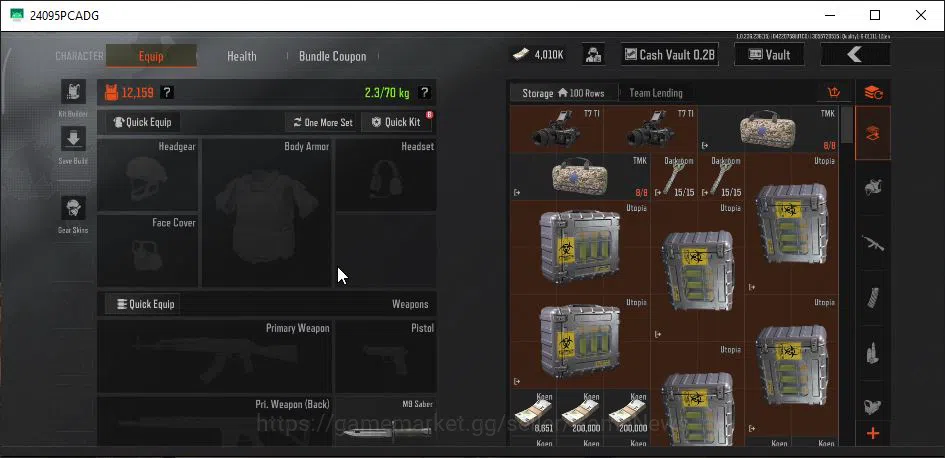Screen dimensions: 945x458
Task: Filter storage by armor gear icon
Action: 873,187
